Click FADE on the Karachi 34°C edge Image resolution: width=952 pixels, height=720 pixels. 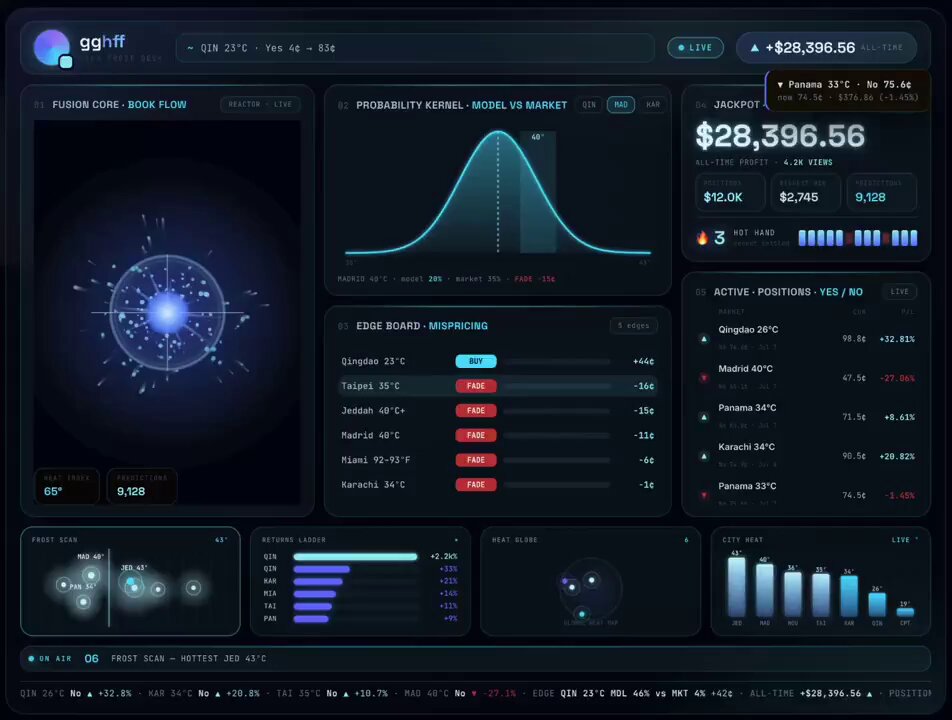(x=476, y=484)
